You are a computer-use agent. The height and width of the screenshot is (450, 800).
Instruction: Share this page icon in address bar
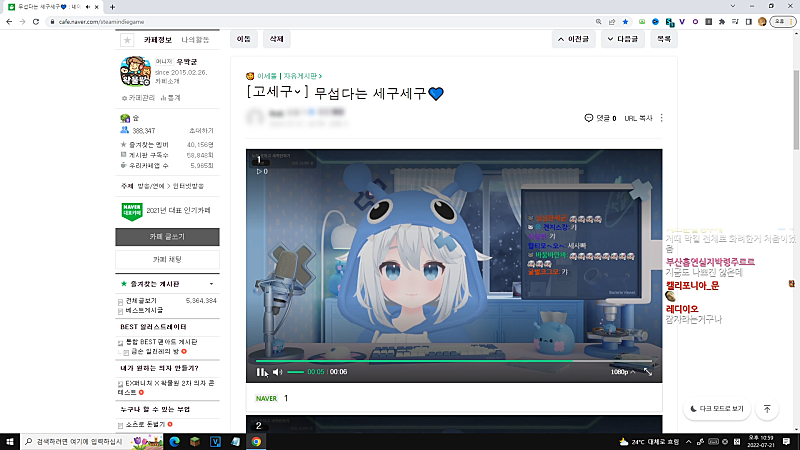click(612, 22)
